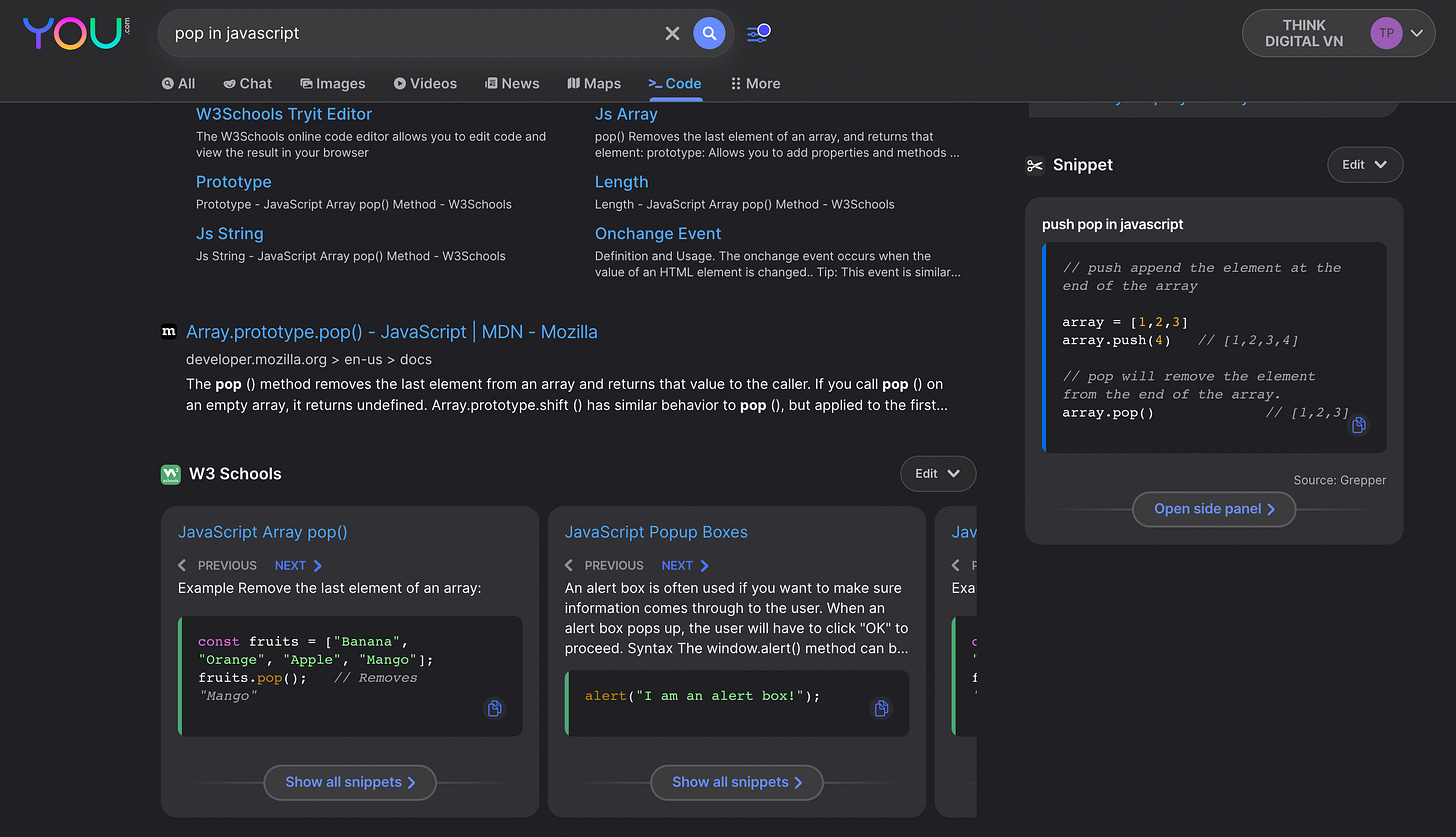Switch to the Videos tab
This screenshot has height=837, width=1456.
[x=425, y=84]
